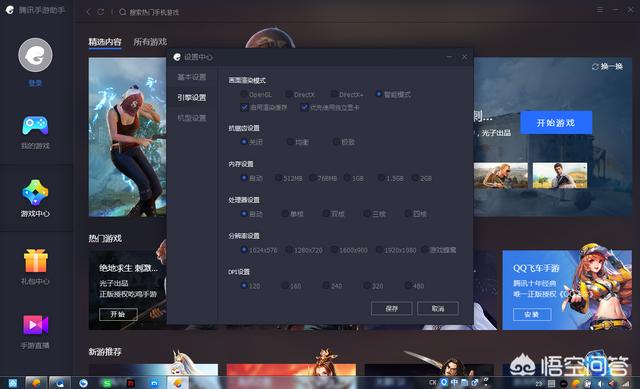Open the second banner thumbnail with standing man
640x389 pixels.
[x=560, y=176]
